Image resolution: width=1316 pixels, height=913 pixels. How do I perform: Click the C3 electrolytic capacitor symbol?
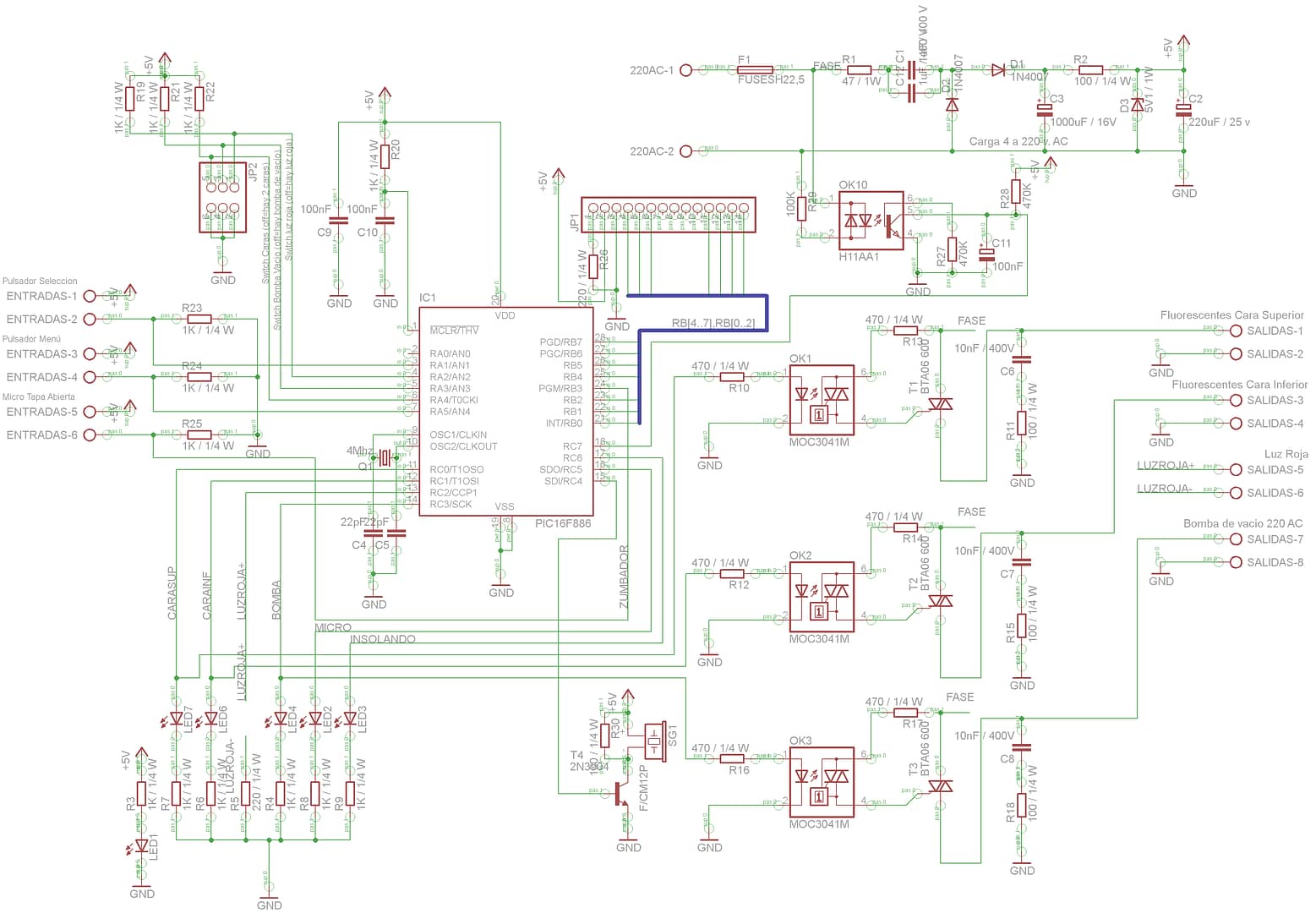point(1046,107)
